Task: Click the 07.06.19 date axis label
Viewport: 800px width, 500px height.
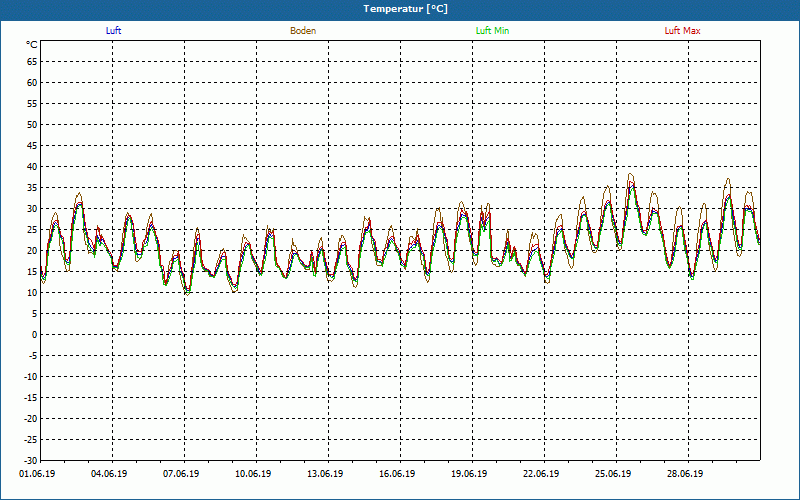Action: pyautogui.click(x=181, y=474)
